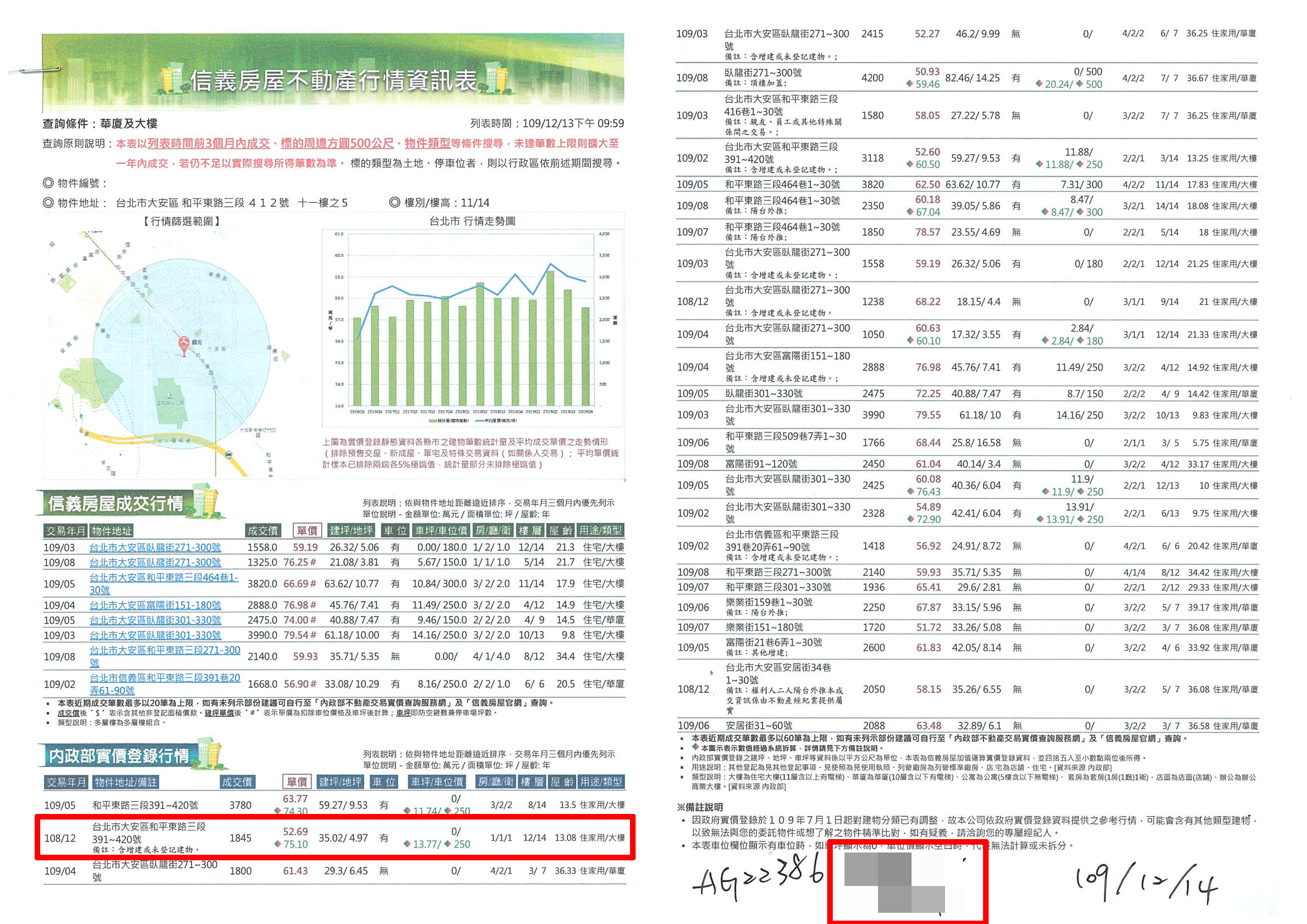This screenshot has width=1307, height=924.
Task: Click unit price 76.98# in 信義房屋成交行情 table
Action: pos(299,604)
